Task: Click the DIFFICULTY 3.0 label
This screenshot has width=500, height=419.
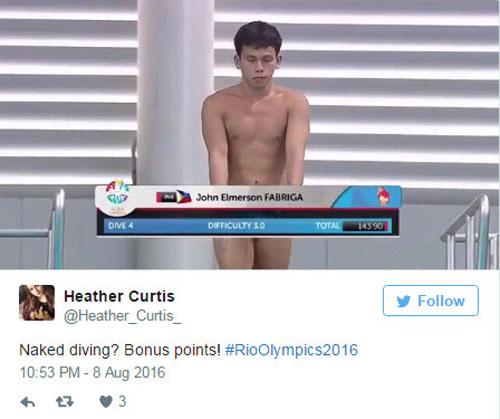Action: pyautogui.click(x=236, y=226)
